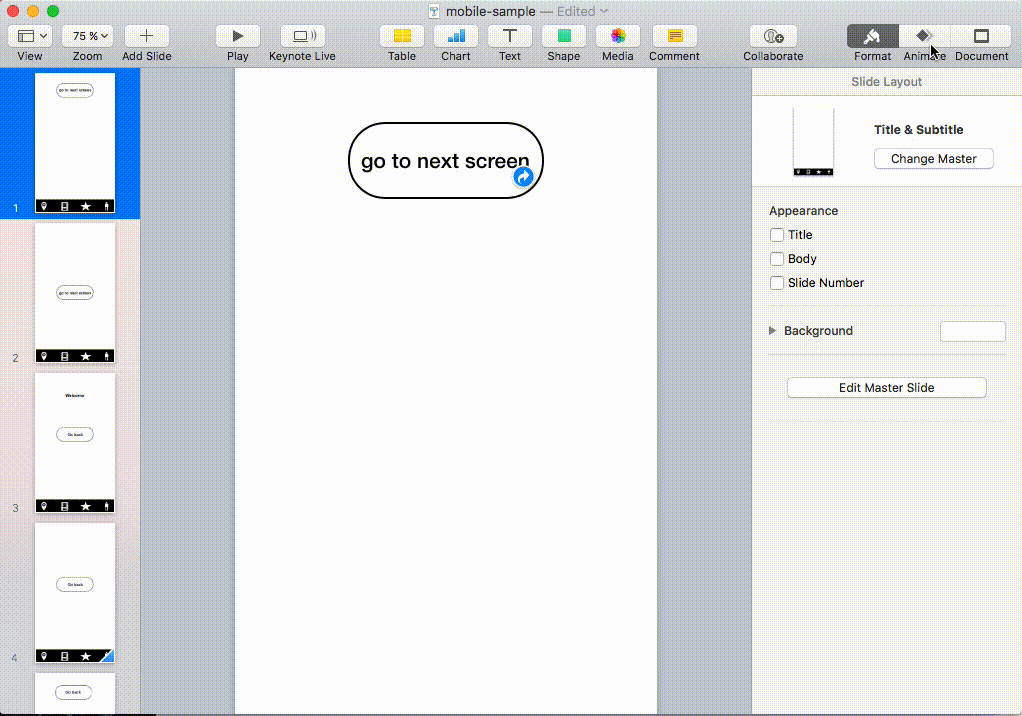Switch to the Animate inspector tab
1022x716 pixels.
pos(924,36)
